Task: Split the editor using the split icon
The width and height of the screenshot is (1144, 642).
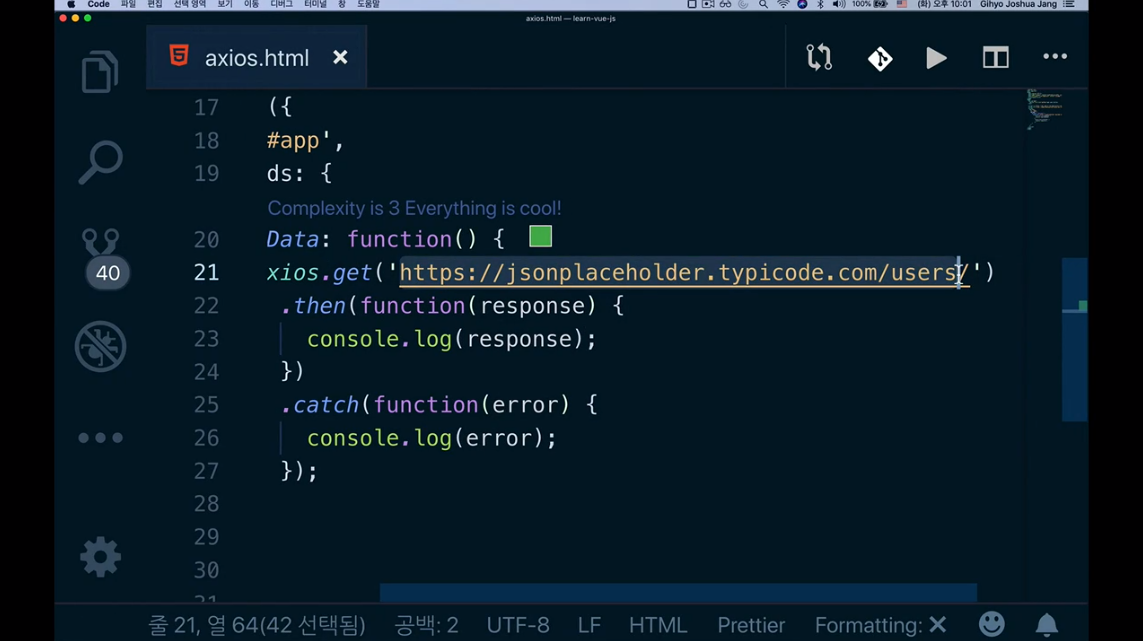Action: 995,58
